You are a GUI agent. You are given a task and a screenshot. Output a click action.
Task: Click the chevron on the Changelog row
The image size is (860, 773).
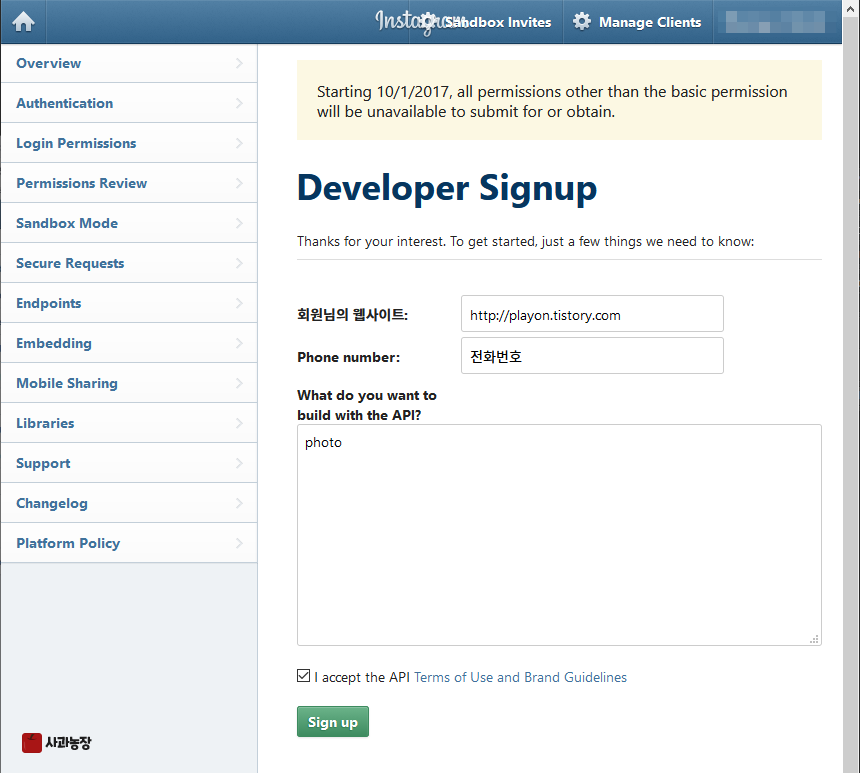point(239,504)
